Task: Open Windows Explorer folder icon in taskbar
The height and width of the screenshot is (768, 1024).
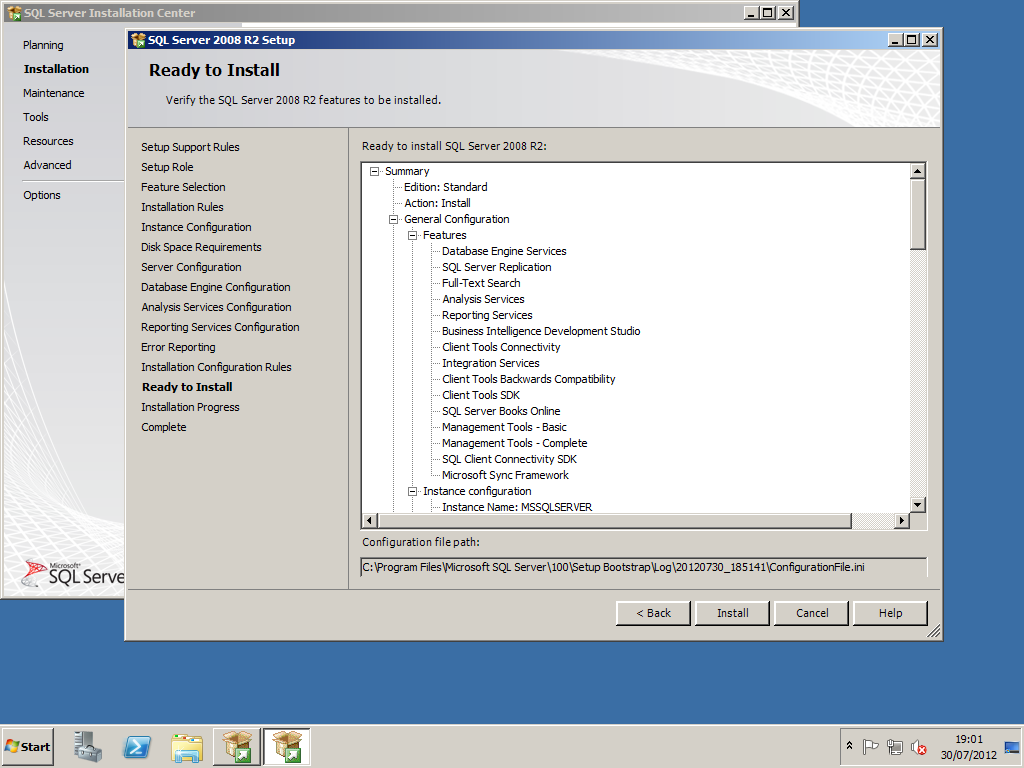Action: (187, 746)
